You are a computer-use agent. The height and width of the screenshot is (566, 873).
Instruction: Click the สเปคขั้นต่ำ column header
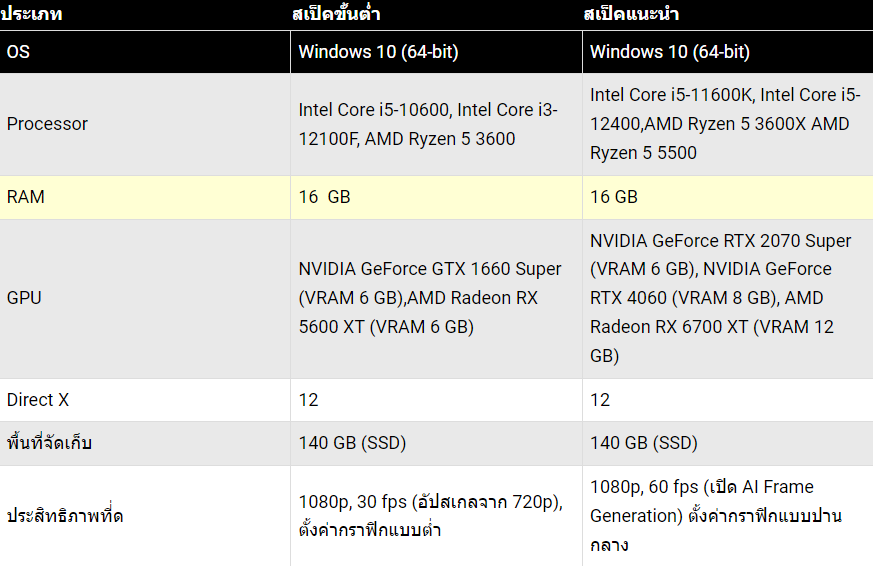point(336,14)
